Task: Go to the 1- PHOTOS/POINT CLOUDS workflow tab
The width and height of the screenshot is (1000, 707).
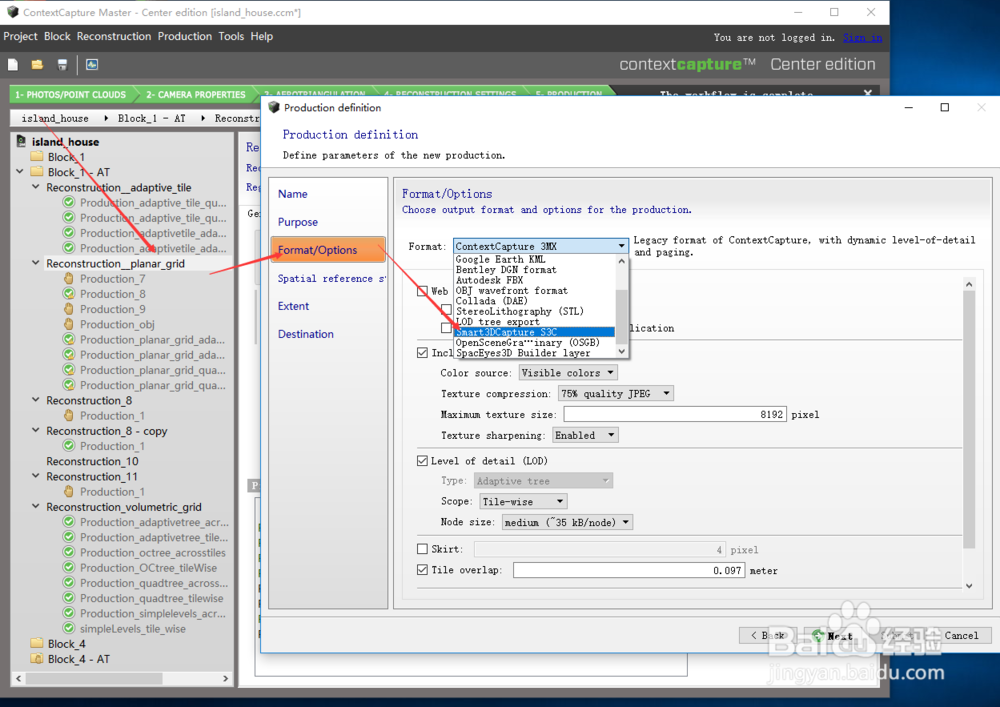Action: [x=71, y=94]
